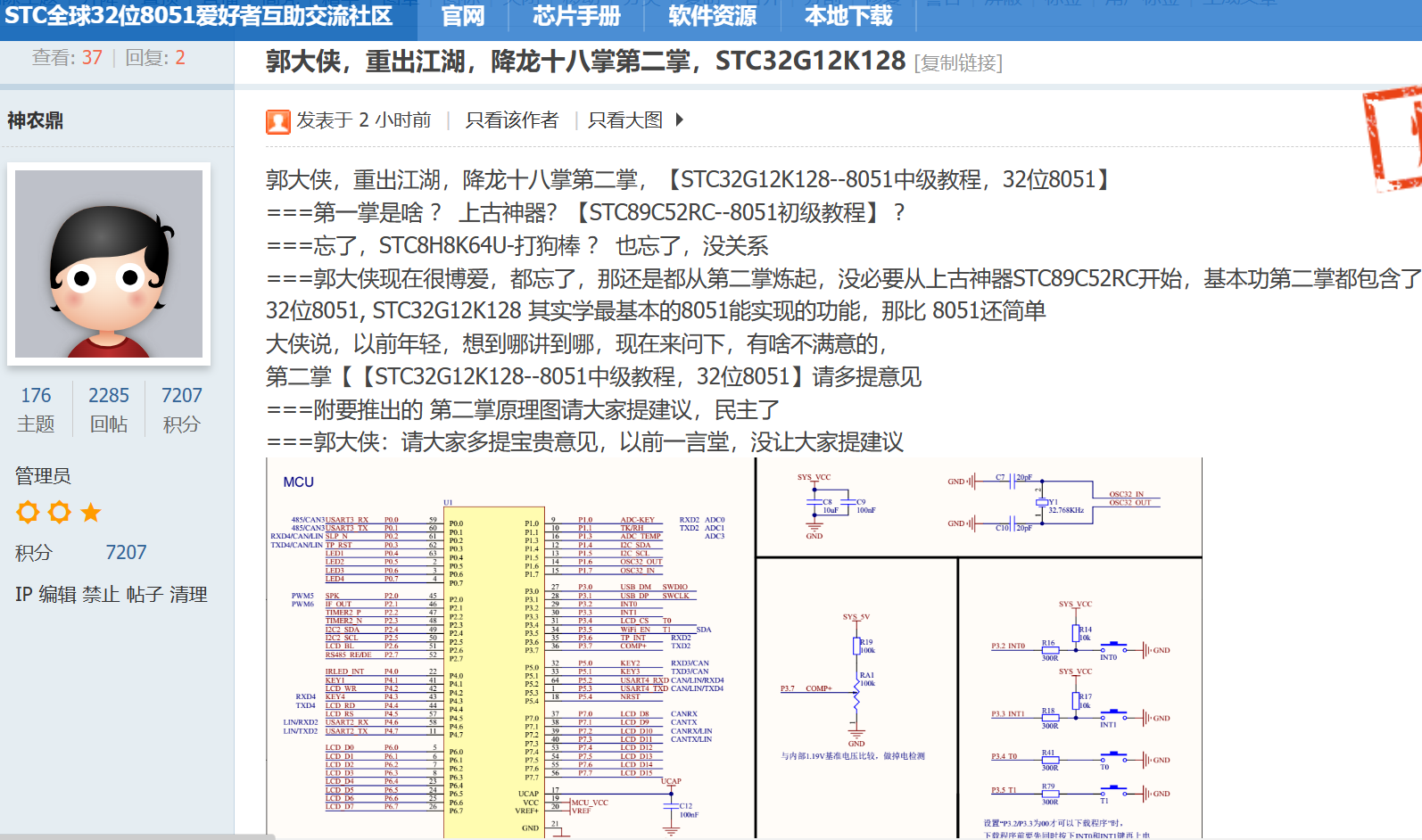Open author profile 神农鼎

(x=36, y=120)
